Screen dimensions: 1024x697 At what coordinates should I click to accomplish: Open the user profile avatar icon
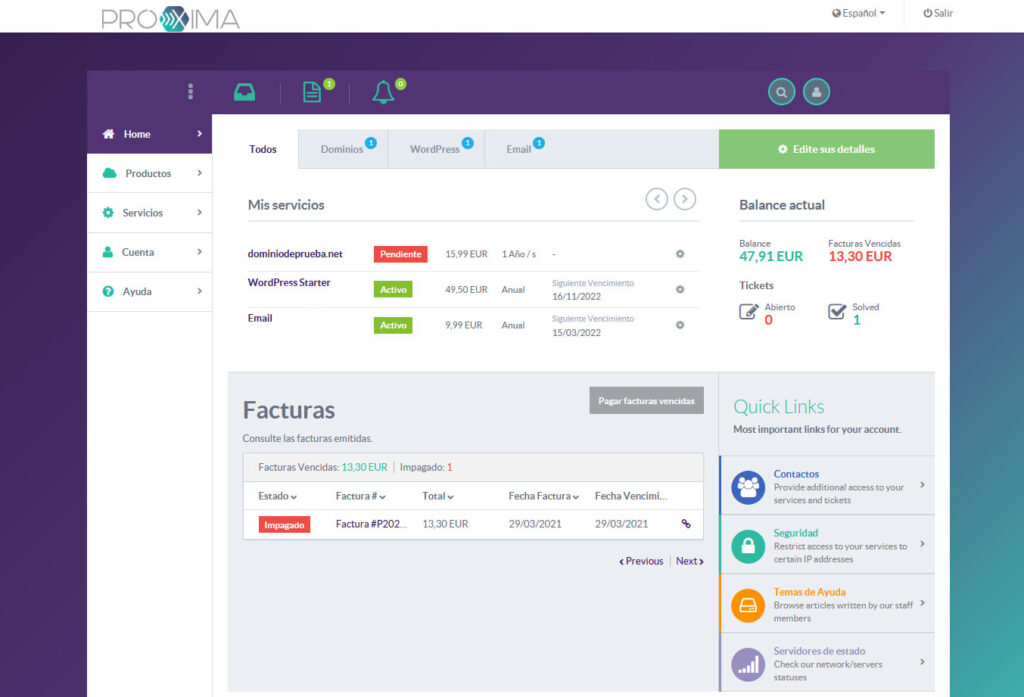[816, 92]
